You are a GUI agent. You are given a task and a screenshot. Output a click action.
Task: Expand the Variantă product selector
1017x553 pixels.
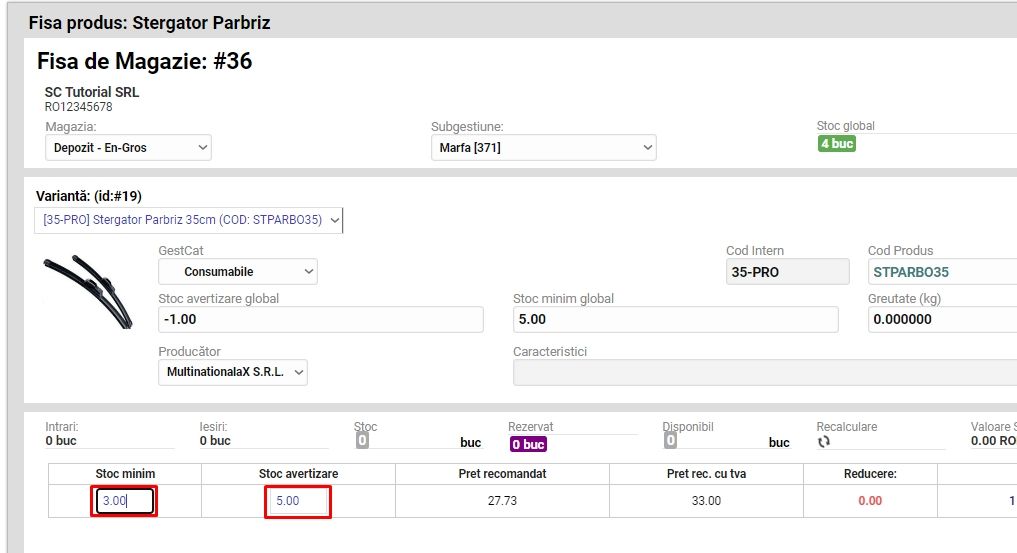click(x=189, y=220)
